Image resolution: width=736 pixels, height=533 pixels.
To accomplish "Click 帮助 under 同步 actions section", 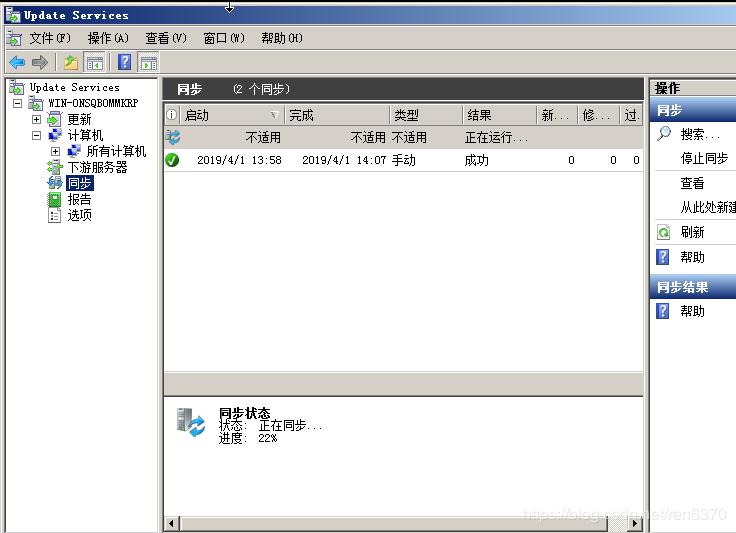I will coord(692,257).
